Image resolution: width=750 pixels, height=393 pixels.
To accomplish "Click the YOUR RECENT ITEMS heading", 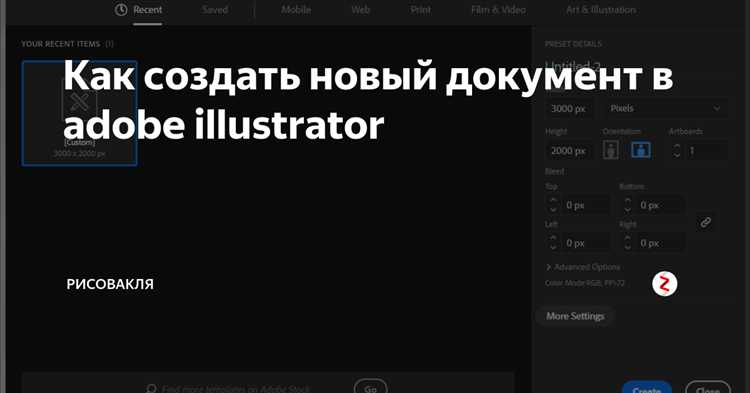I will [61, 44].
